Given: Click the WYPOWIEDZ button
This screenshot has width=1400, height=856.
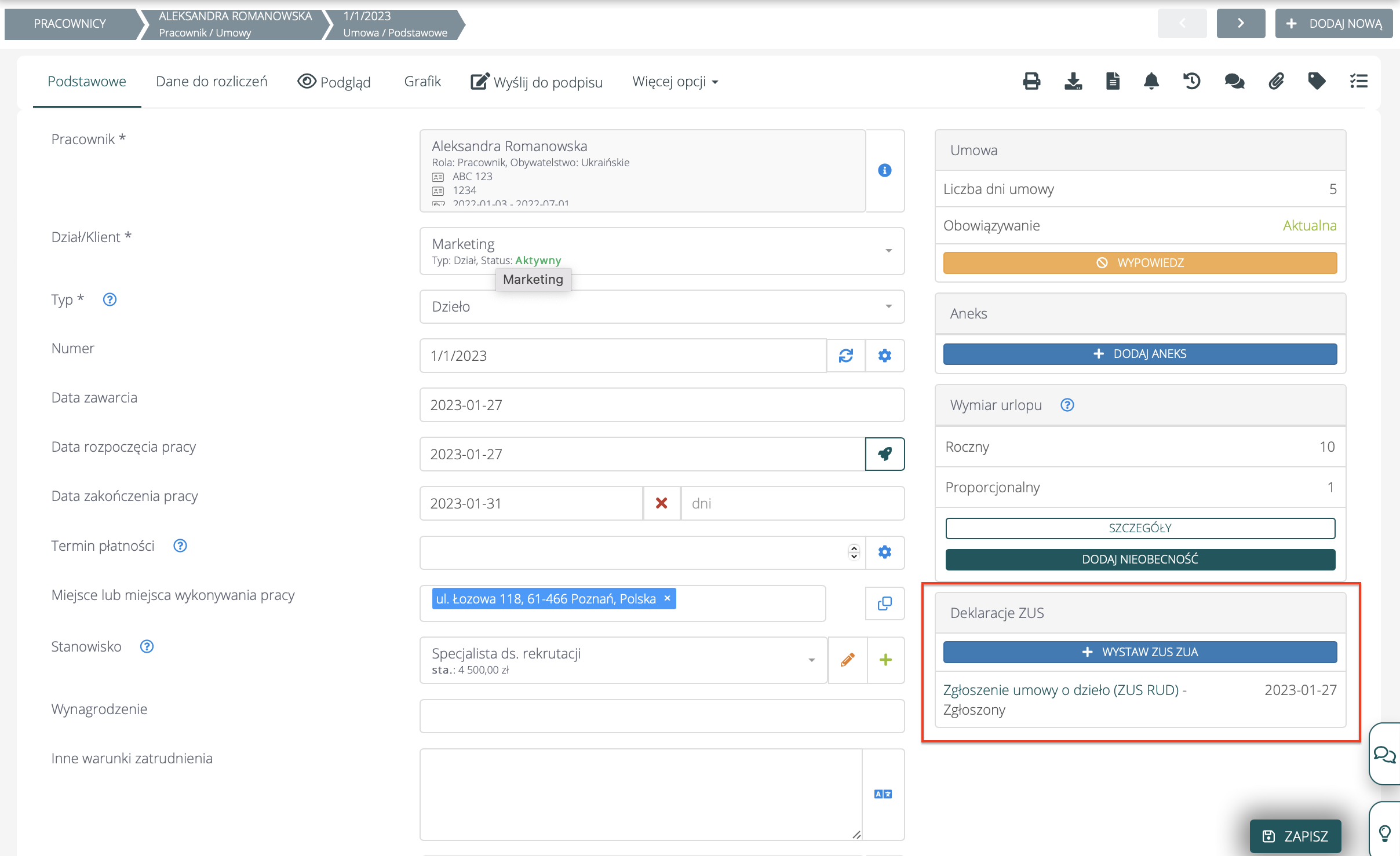Looking at the screenshot, I should click(1140, 263).
